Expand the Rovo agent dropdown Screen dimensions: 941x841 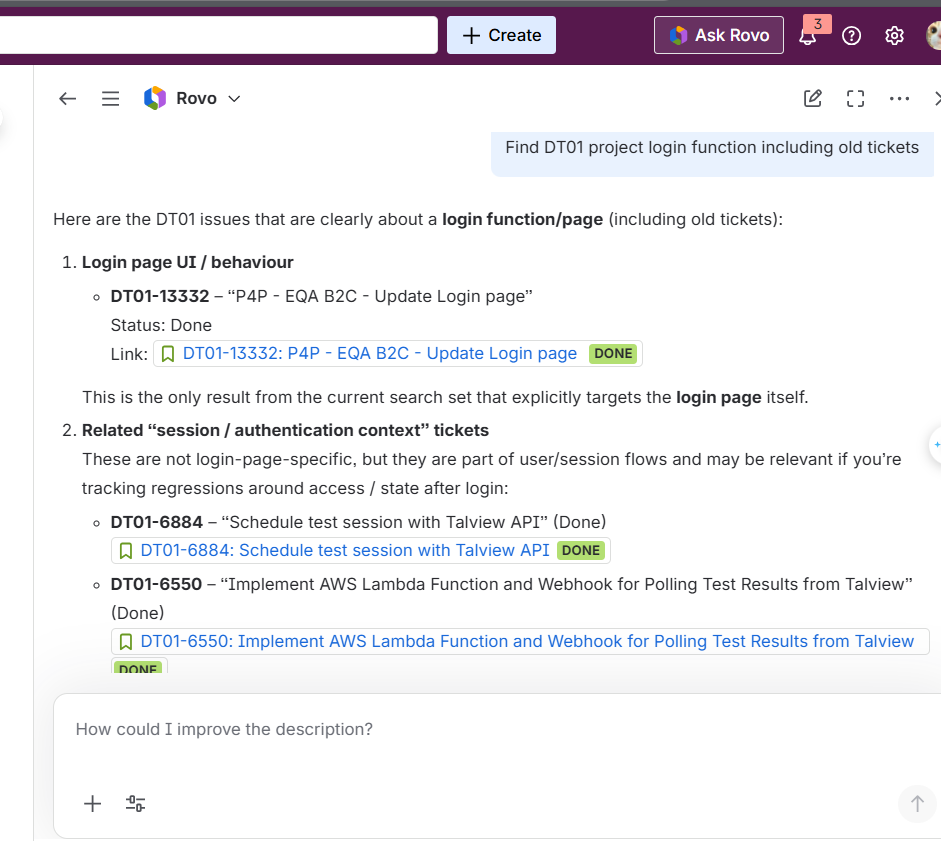tap(234, 98)
